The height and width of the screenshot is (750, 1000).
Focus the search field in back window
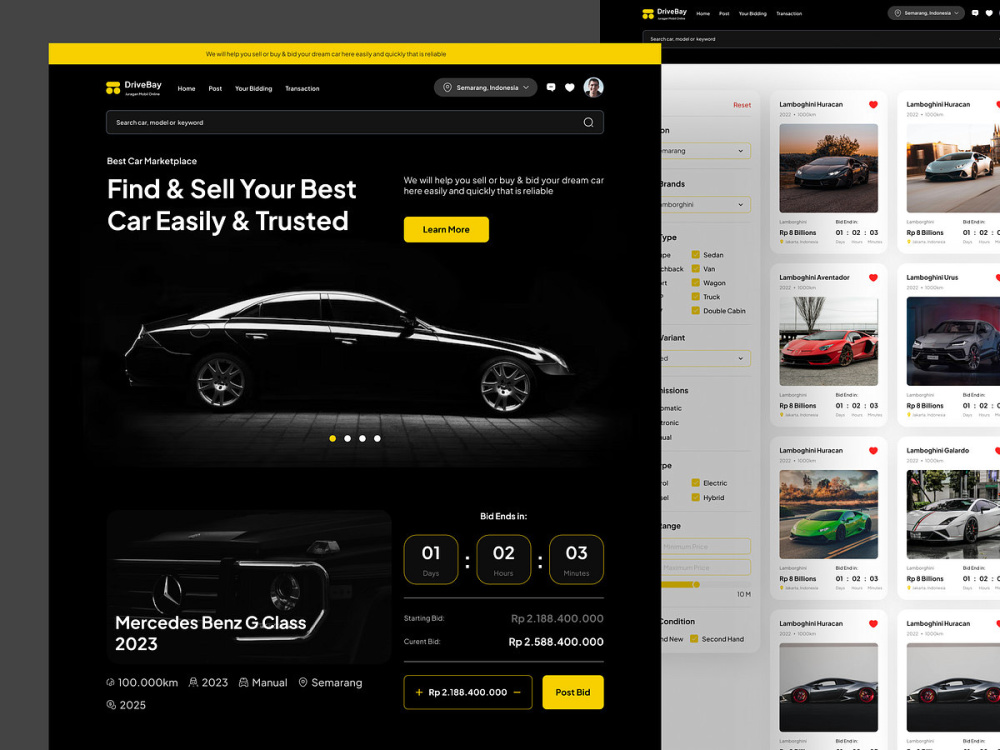pyautogui.click(x=821, y=39)
